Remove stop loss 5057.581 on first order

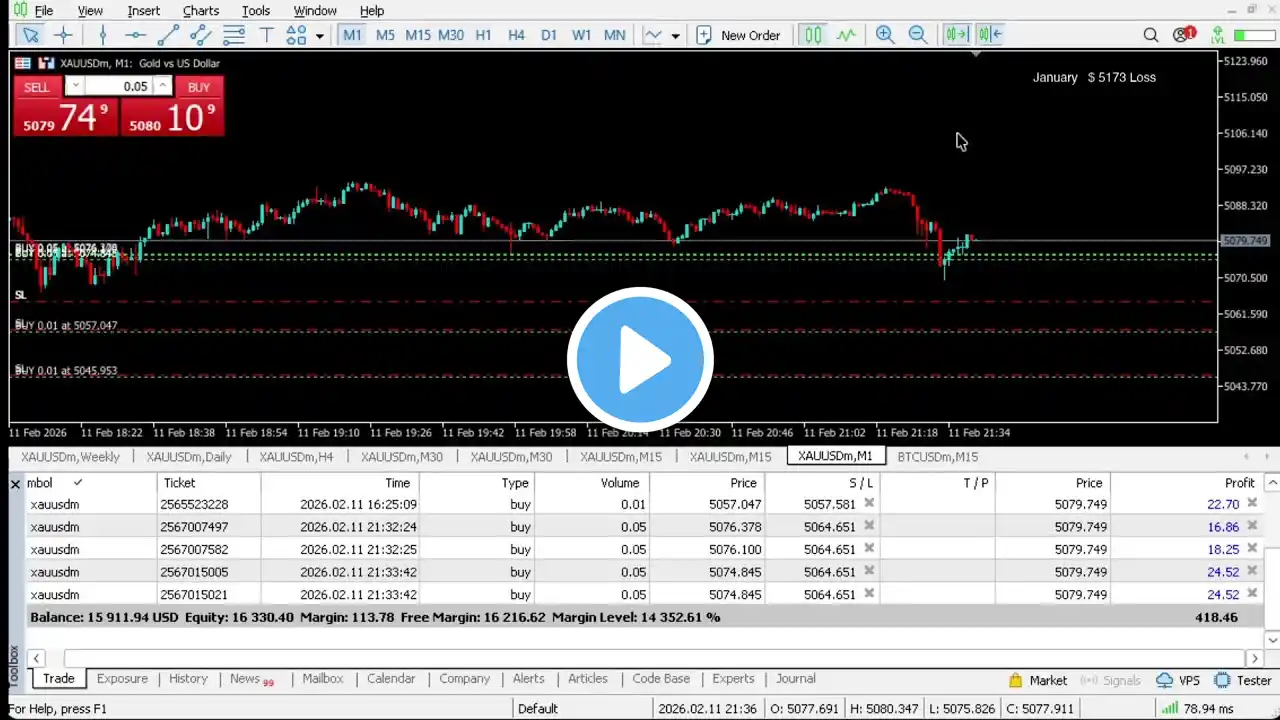click(x=869, y=504)
